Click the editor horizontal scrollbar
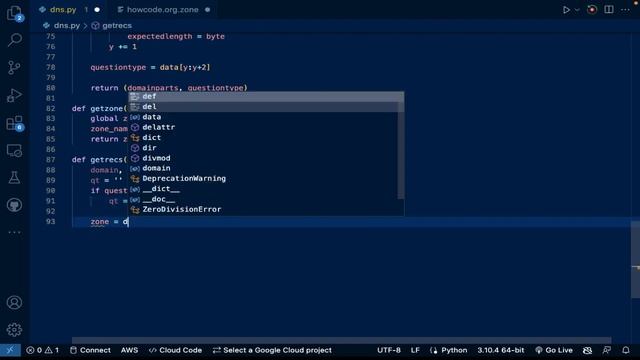640x360 pixels. pyautogui.click(x=342, y=340)
